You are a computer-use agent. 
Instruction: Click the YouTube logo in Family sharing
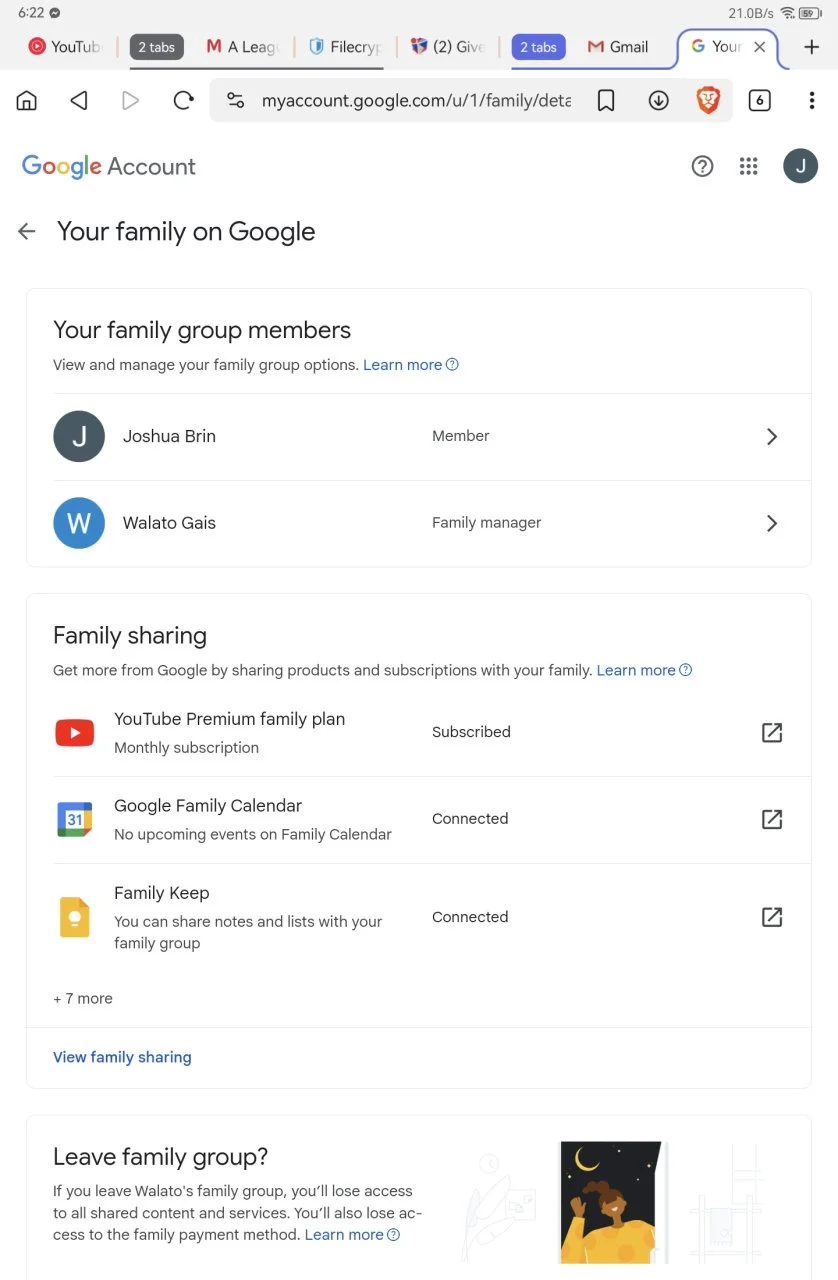pyautogui.click(x=75, y=733)
